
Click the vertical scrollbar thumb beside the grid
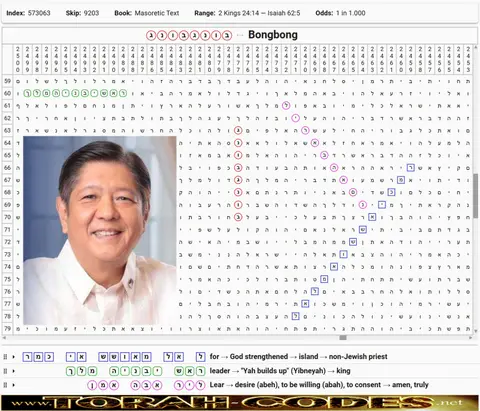coord(475,196)
